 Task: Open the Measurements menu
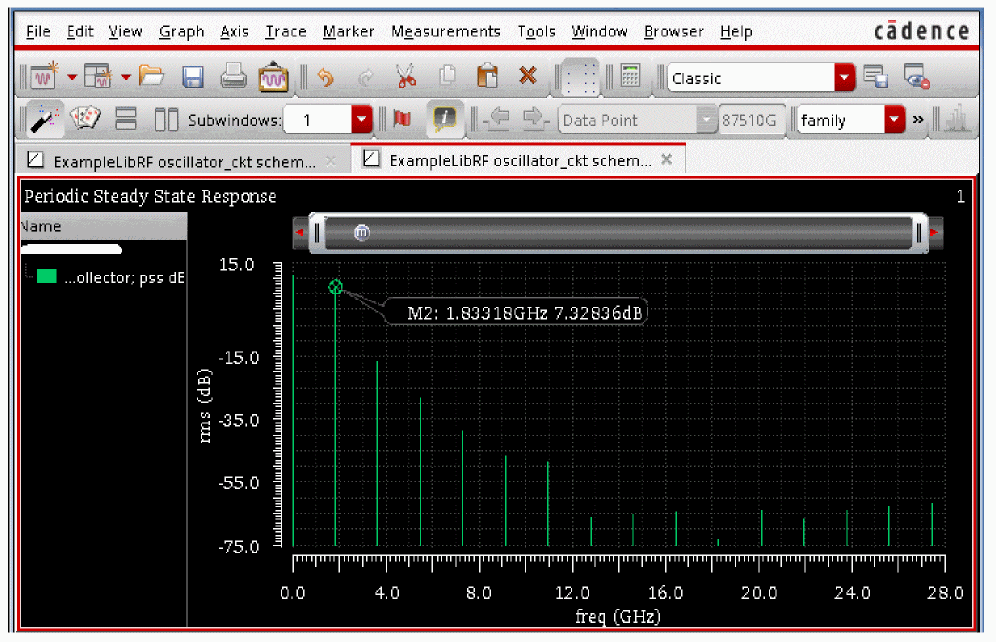(447, 32)
